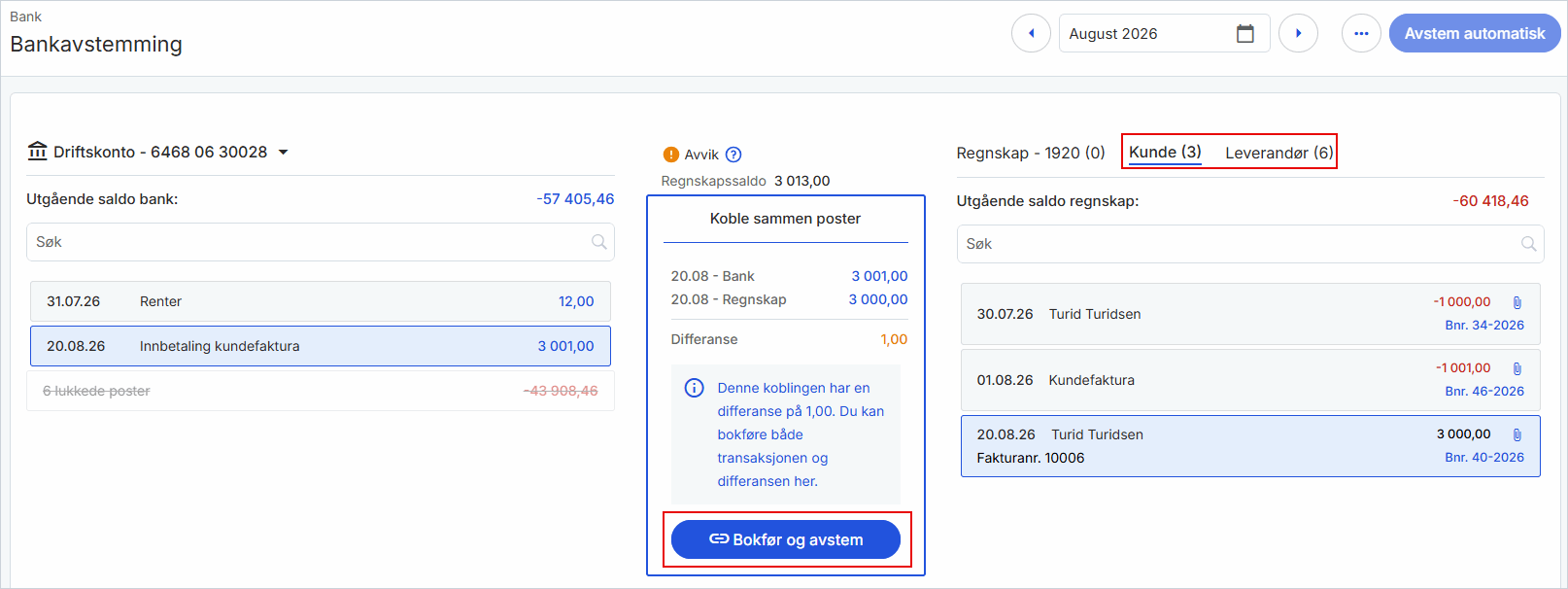Click the orange Avvik warning icon

(x=670, y=155)
